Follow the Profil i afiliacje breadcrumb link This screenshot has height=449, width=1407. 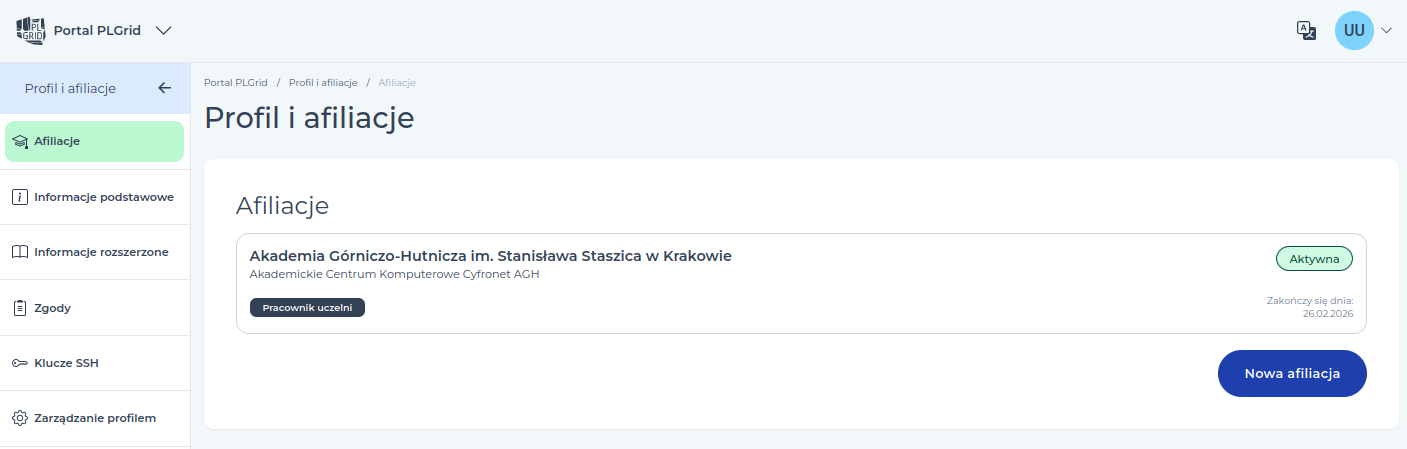[323, 82]
